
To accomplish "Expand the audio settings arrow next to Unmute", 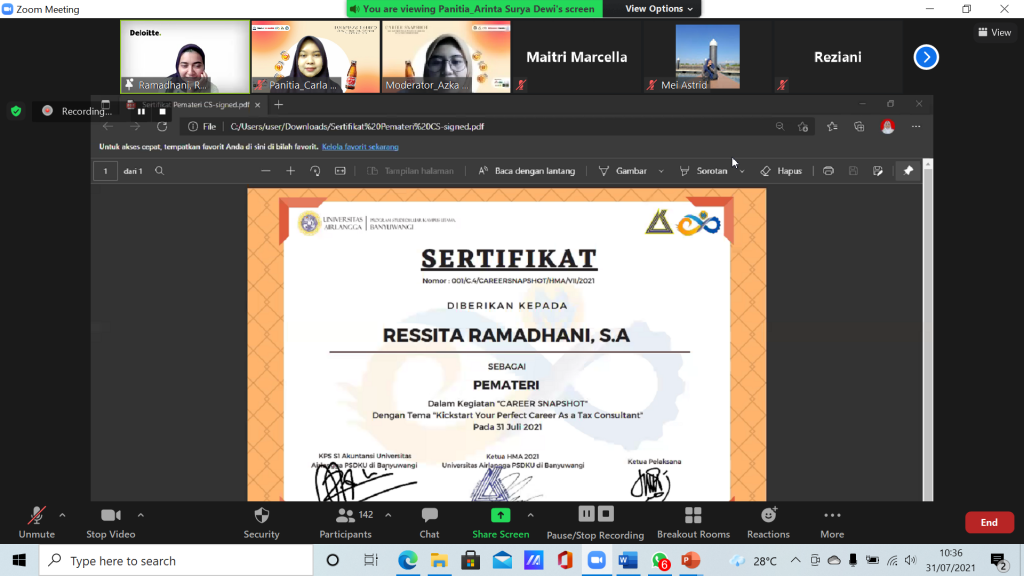I will tap(62, 515).
